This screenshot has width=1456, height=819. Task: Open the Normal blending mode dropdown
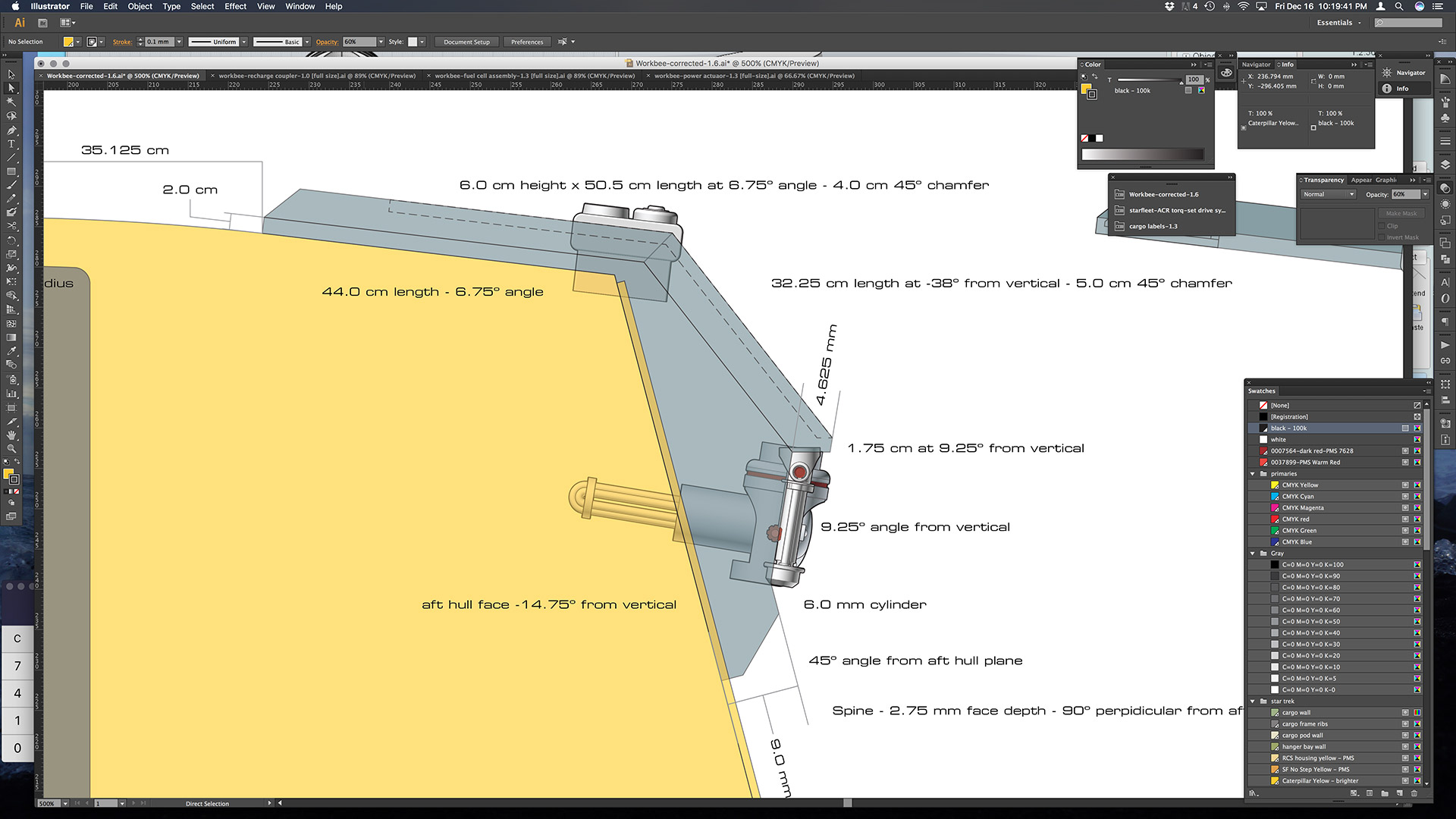(1328, 195)
